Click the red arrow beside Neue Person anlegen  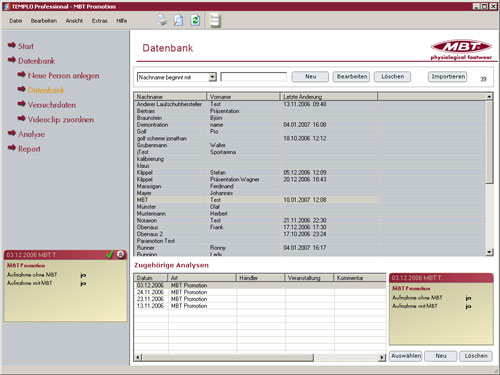point(22,74)
